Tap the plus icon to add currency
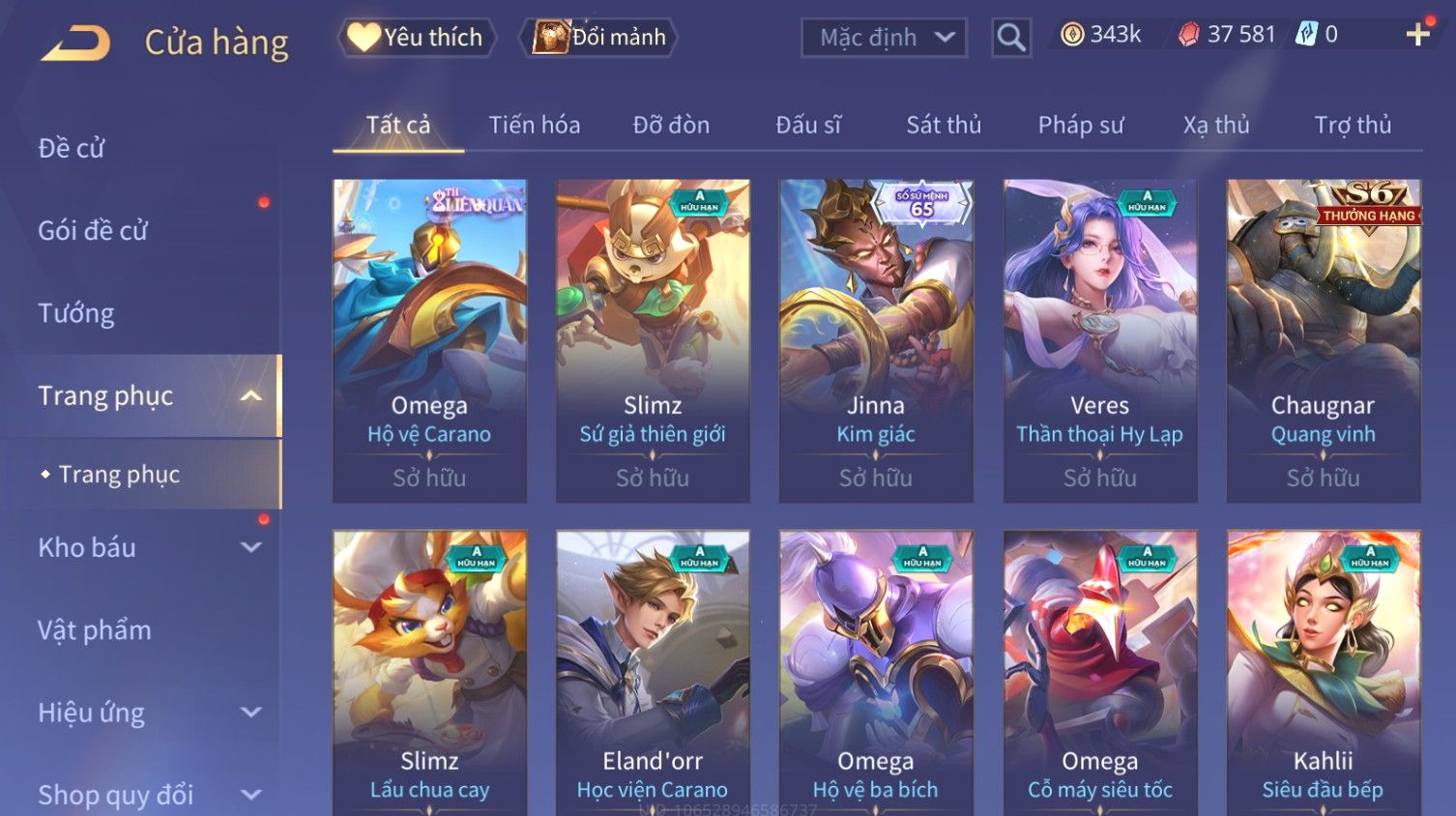The width and height of the screenshot is (1456, 816). point(1418,35)
